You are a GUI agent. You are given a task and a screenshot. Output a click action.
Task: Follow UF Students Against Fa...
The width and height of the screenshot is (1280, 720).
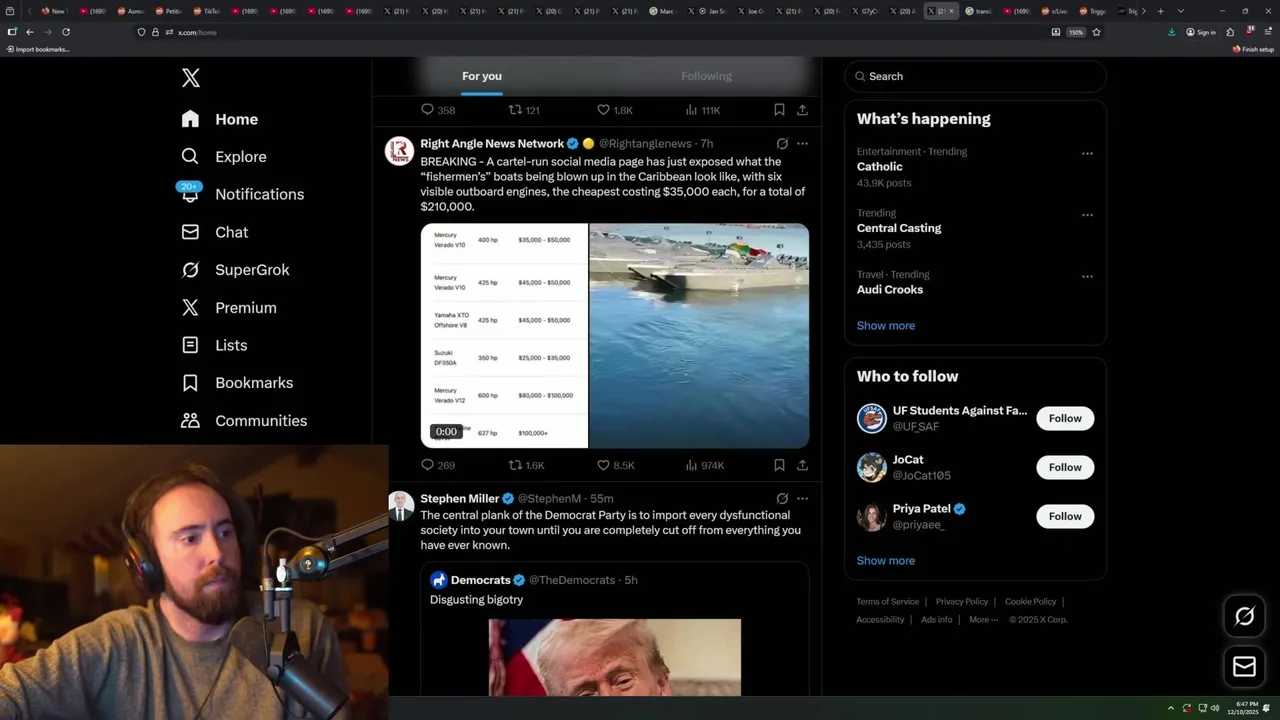[1065, 418]
